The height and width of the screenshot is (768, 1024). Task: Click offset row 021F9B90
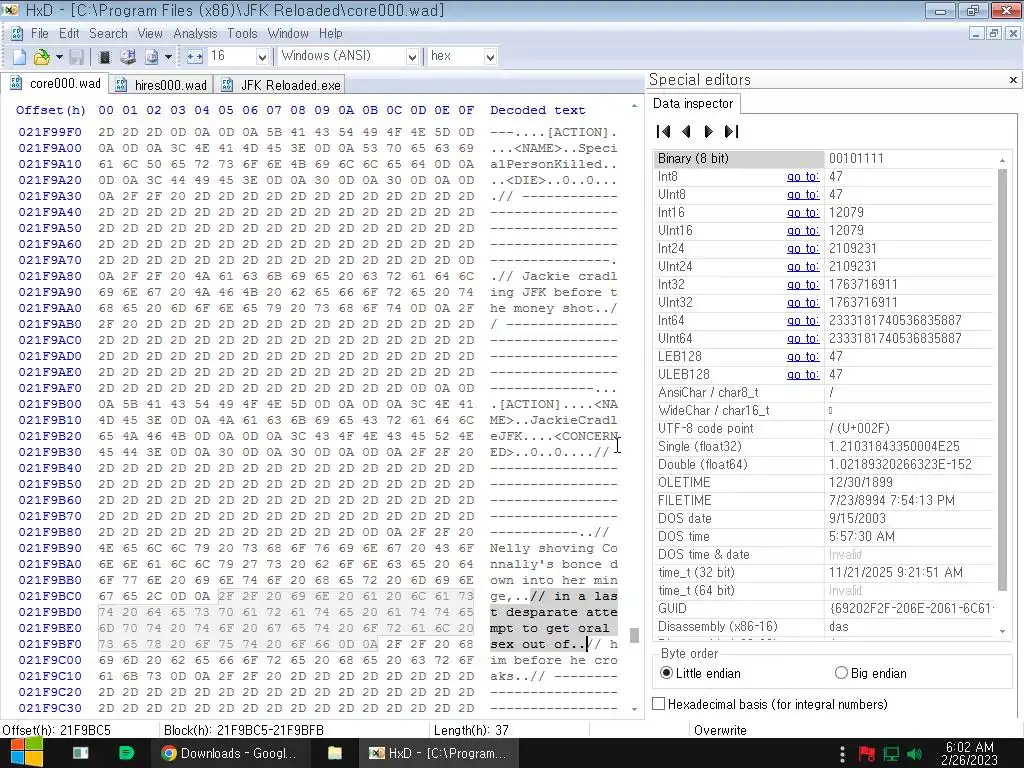pos(50,548)
